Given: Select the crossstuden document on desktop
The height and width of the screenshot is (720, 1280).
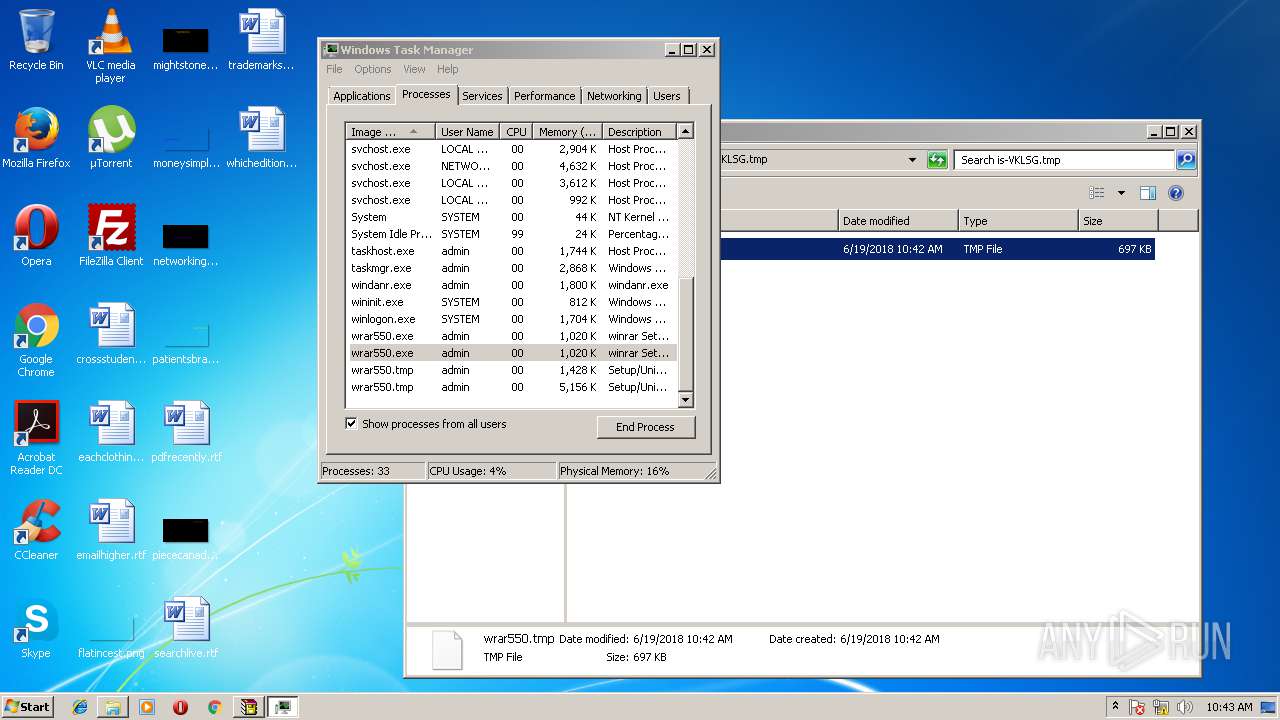Looking at the screenshot, I should click(111, 334).
